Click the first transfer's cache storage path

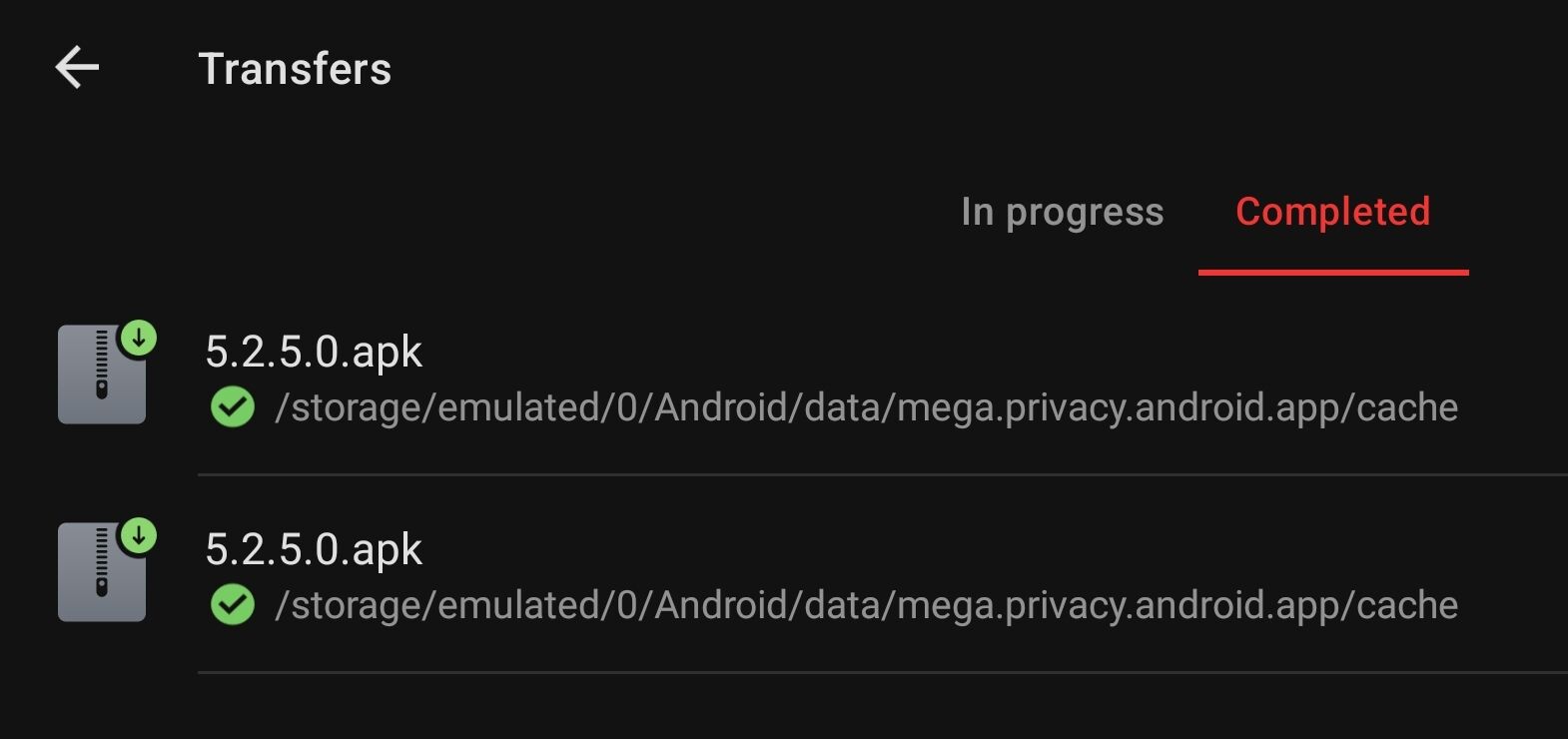(866, 407)
